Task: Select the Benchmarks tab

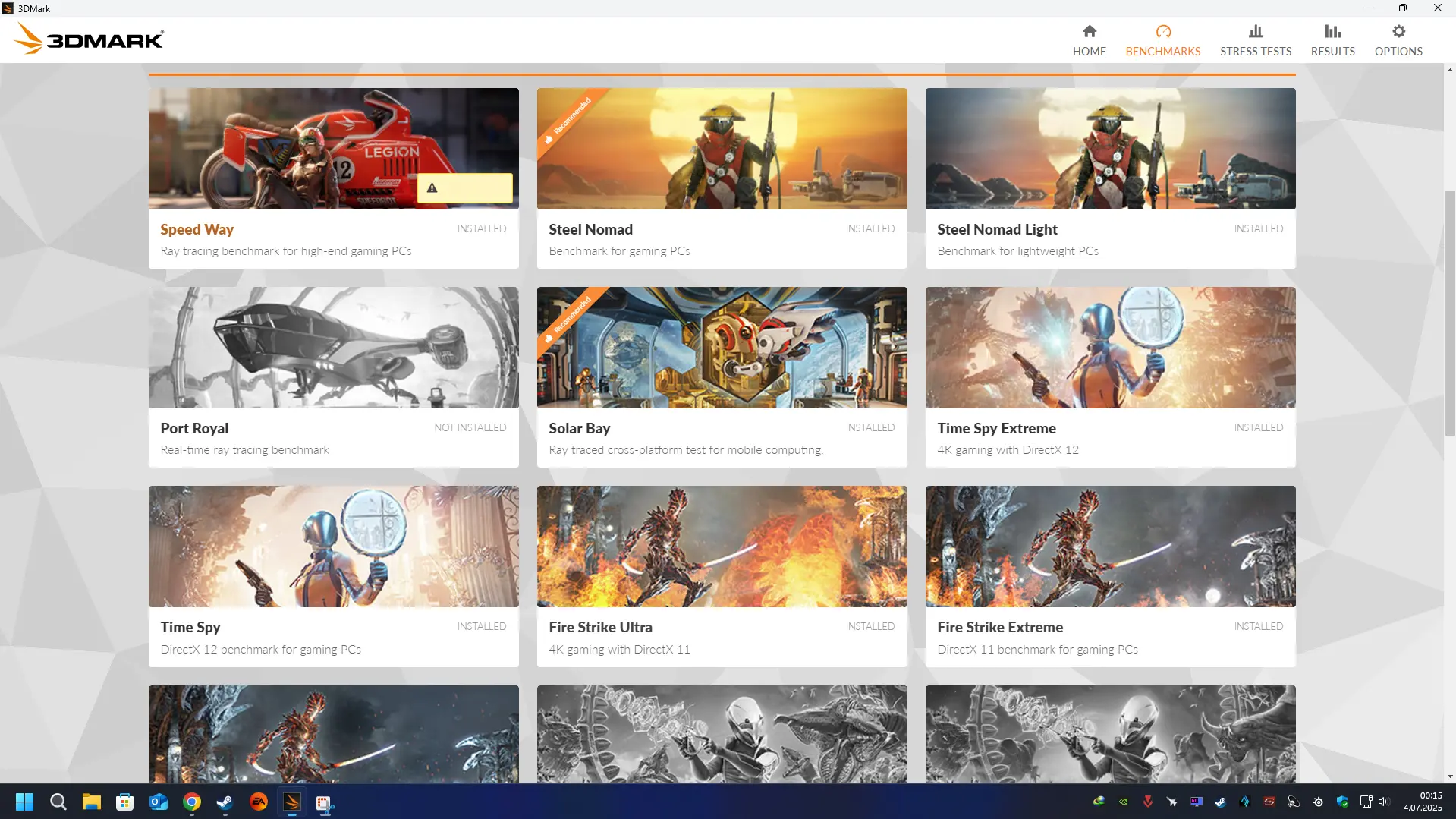Action: [x=1162, y=40]
